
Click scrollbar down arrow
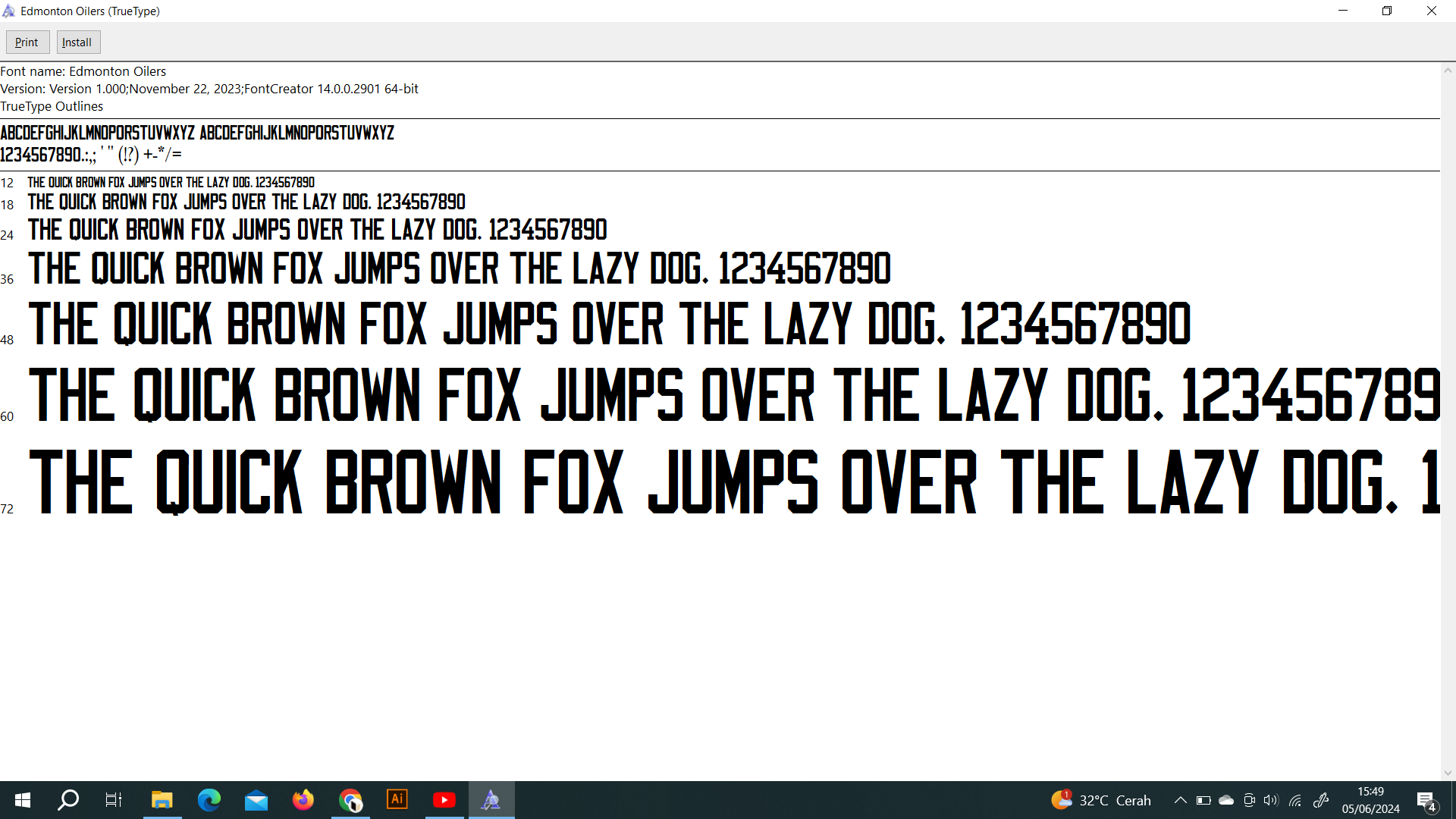(x=1448, y=773)
